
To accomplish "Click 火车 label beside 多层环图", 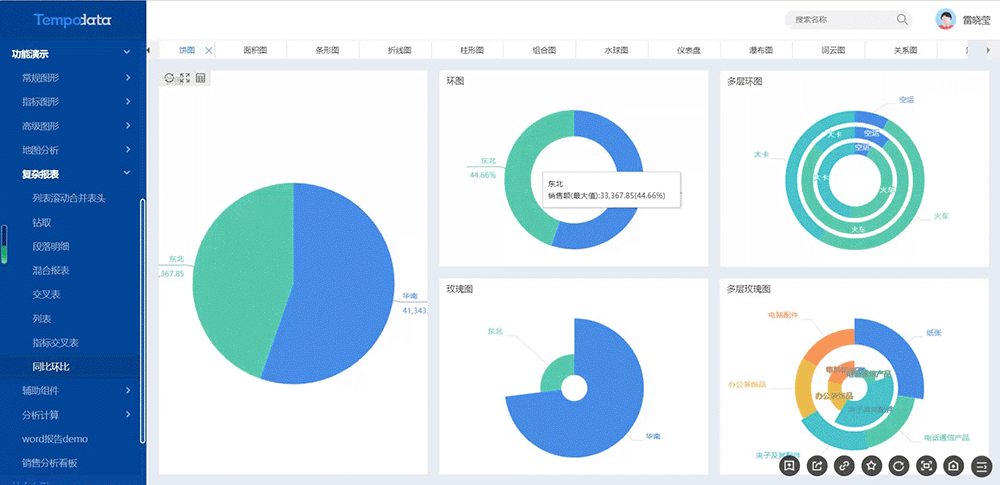I will coord(941,216).
